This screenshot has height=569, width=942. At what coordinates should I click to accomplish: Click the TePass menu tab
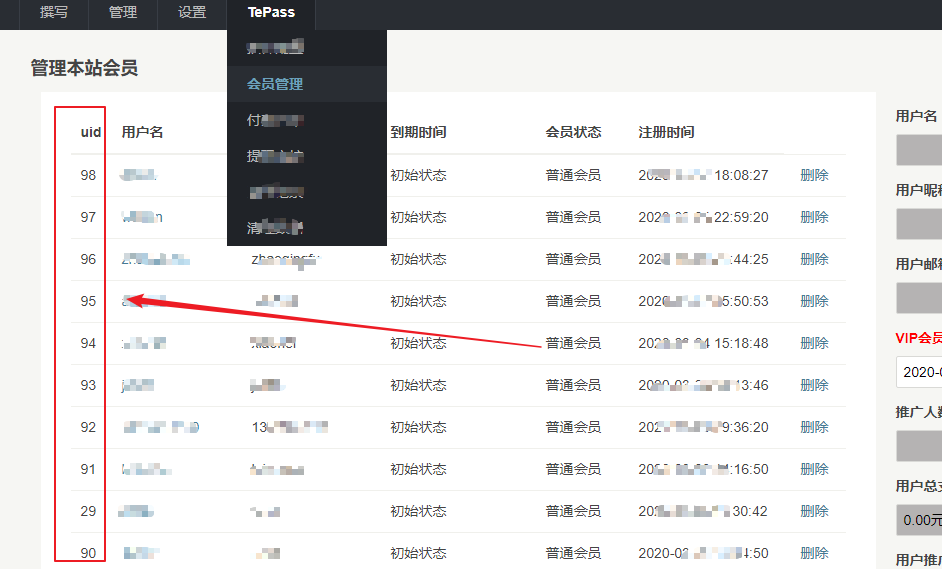point(271,13)
